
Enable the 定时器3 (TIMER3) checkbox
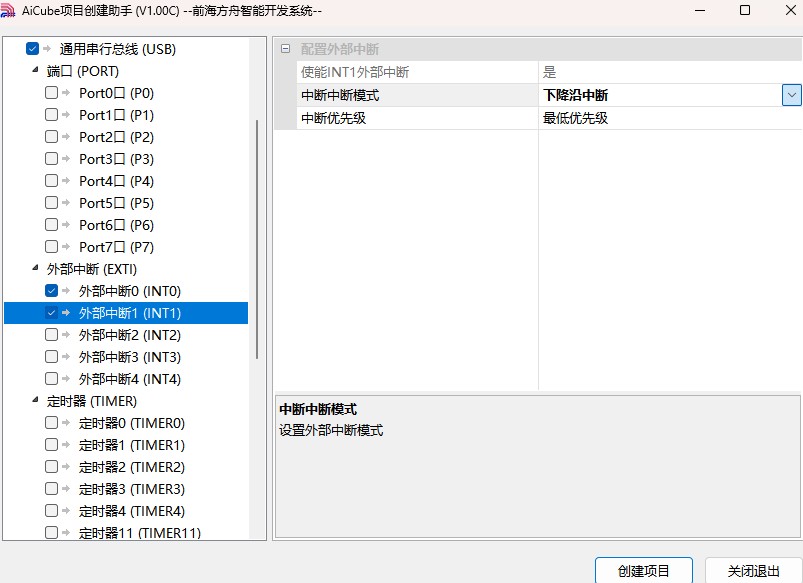pos(51,489)
